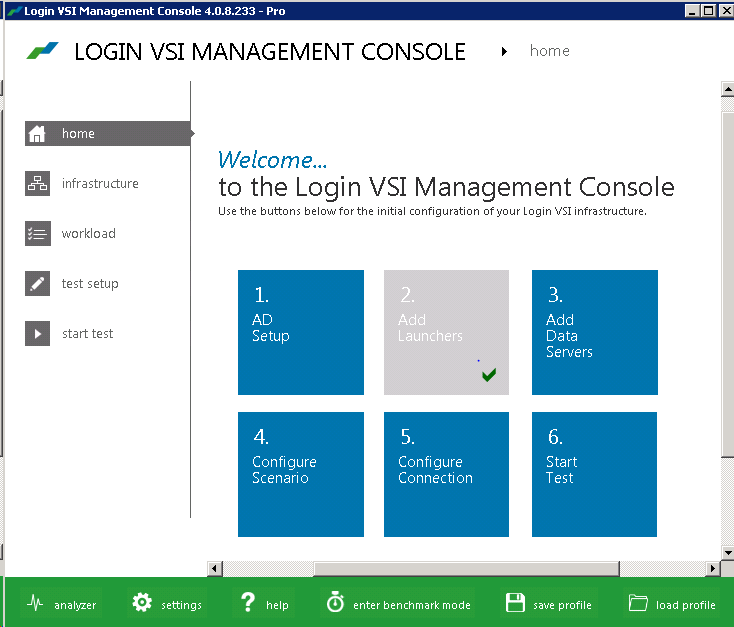This screenshot has height=627, width=734.
Task: Click the test setup pencil icon
Action: 37,283
